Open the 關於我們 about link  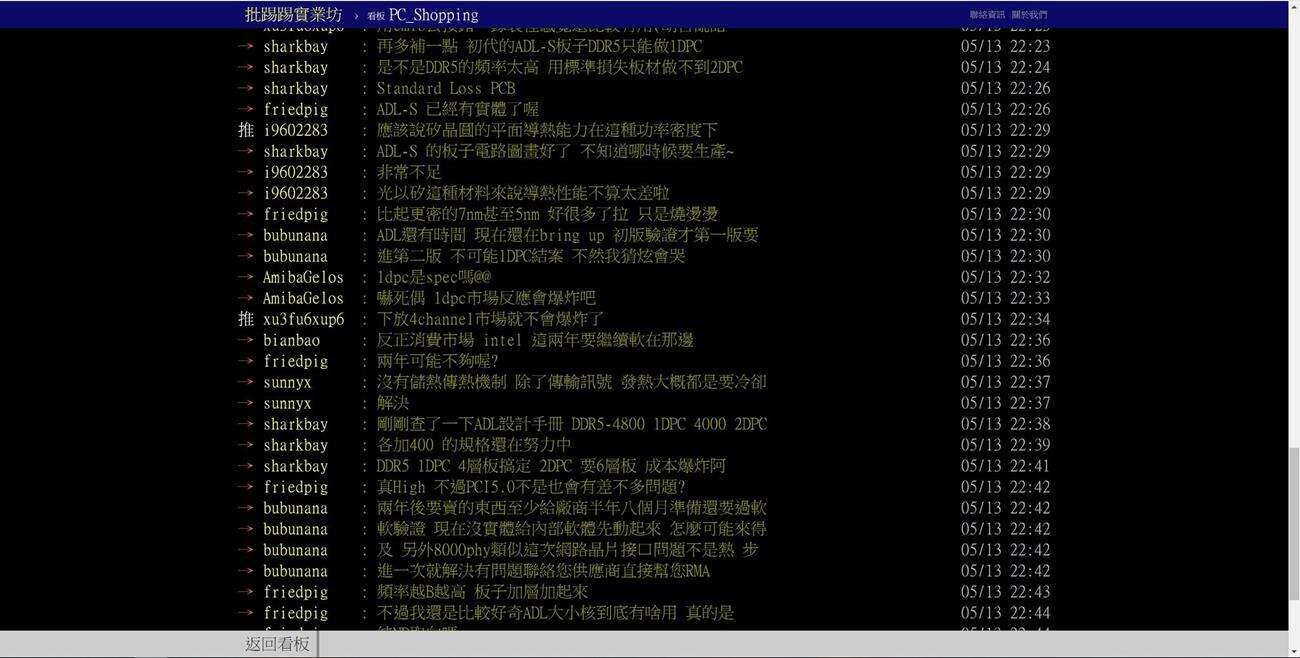1029,15
